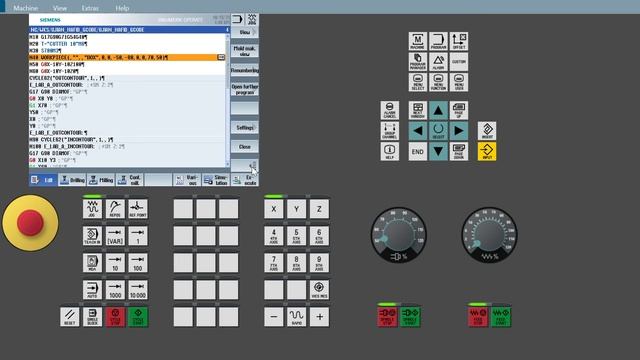640x360 pixels.
Task: Open the Machine menu in the menu bar
Action: [x=26, y=8]
